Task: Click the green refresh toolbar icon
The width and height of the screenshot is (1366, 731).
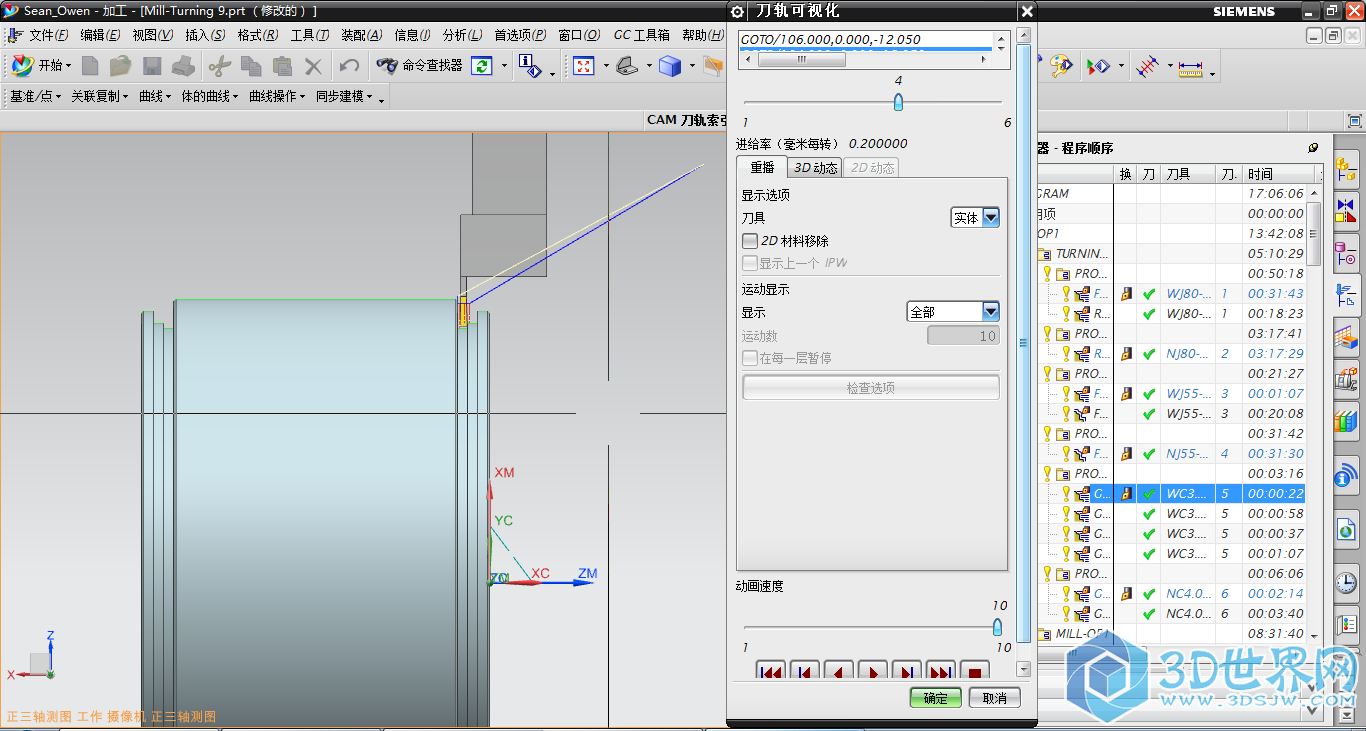Action: pos(482,65)
